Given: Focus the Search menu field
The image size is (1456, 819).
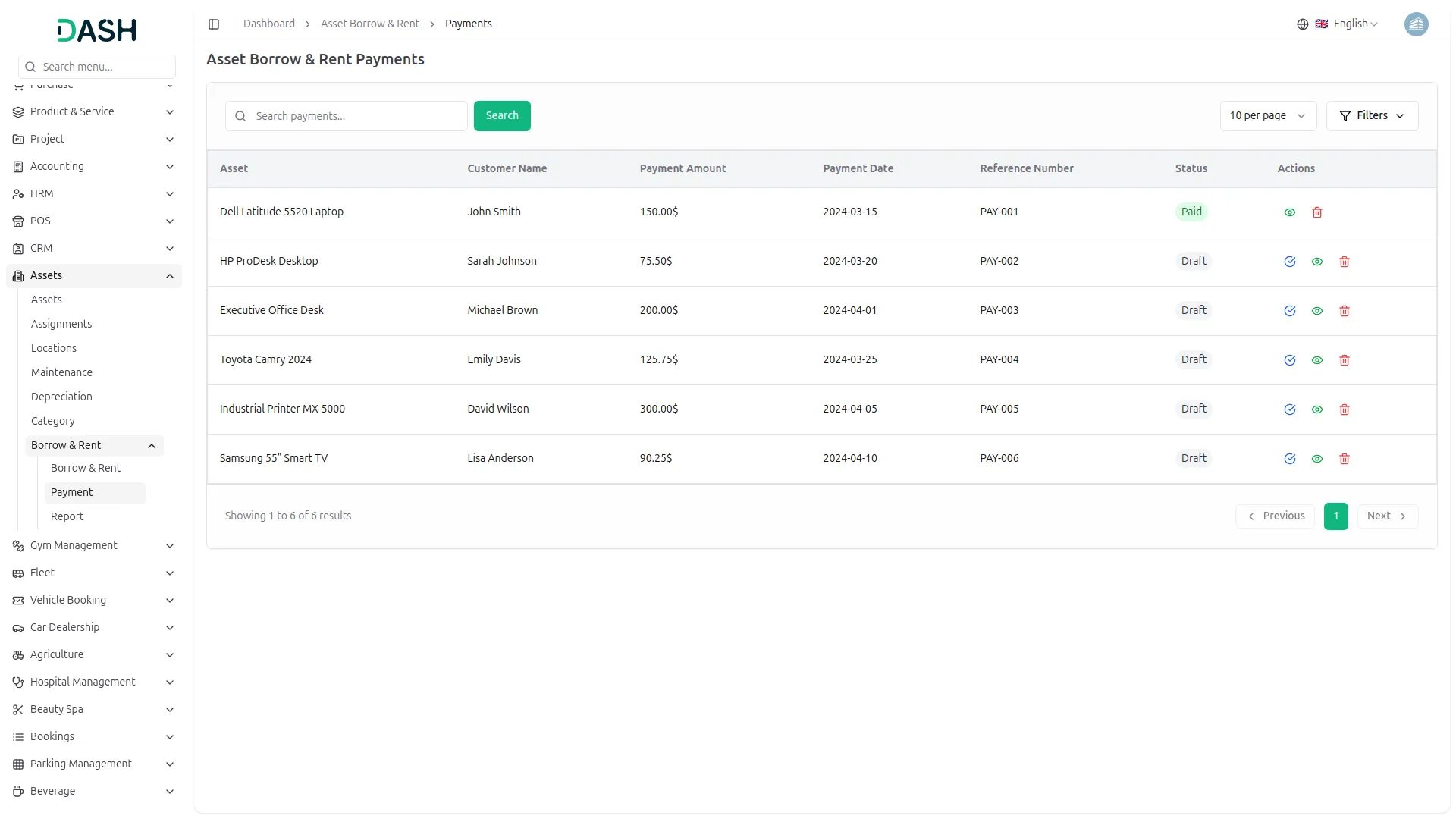Looking at the screenshot, I should (97, 67).
